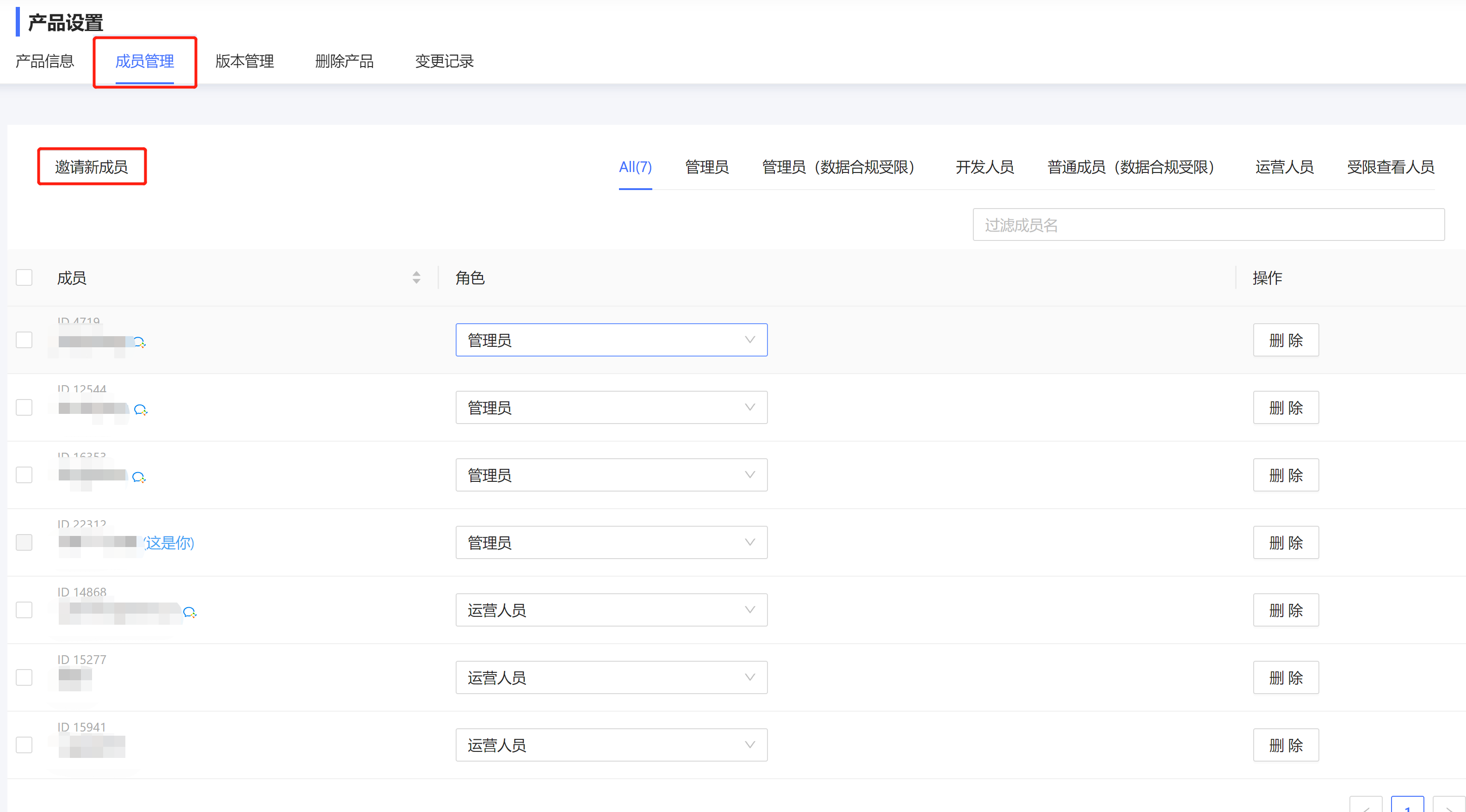Filter by 管理员（数据合规受限）

(841, 167)
